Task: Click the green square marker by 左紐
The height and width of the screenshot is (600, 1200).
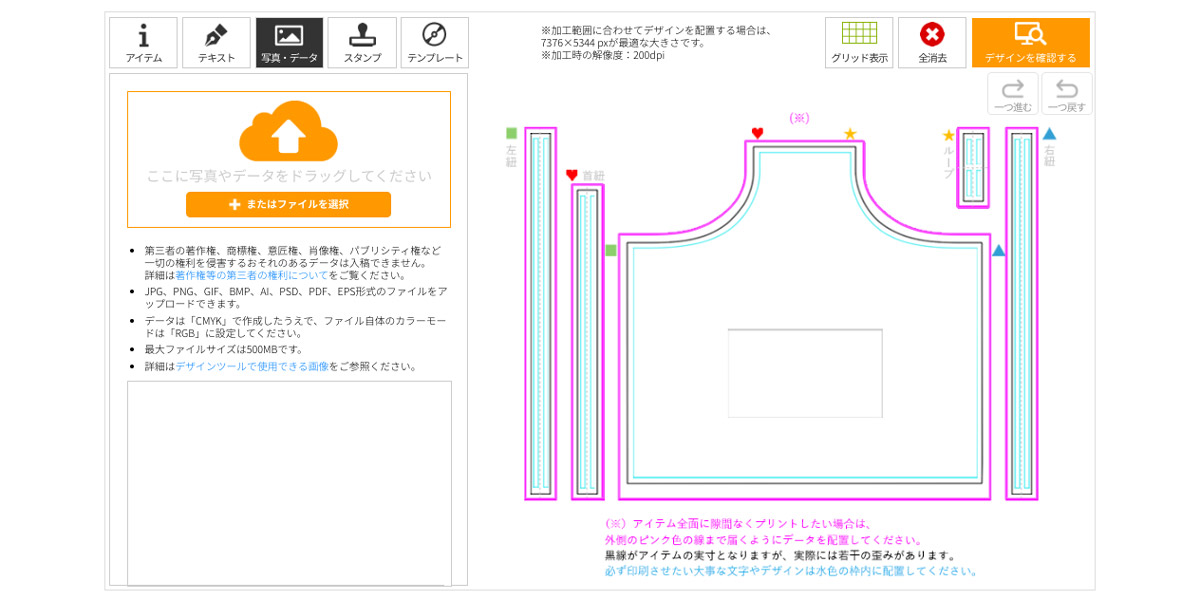Action: [x=512, y=133]
